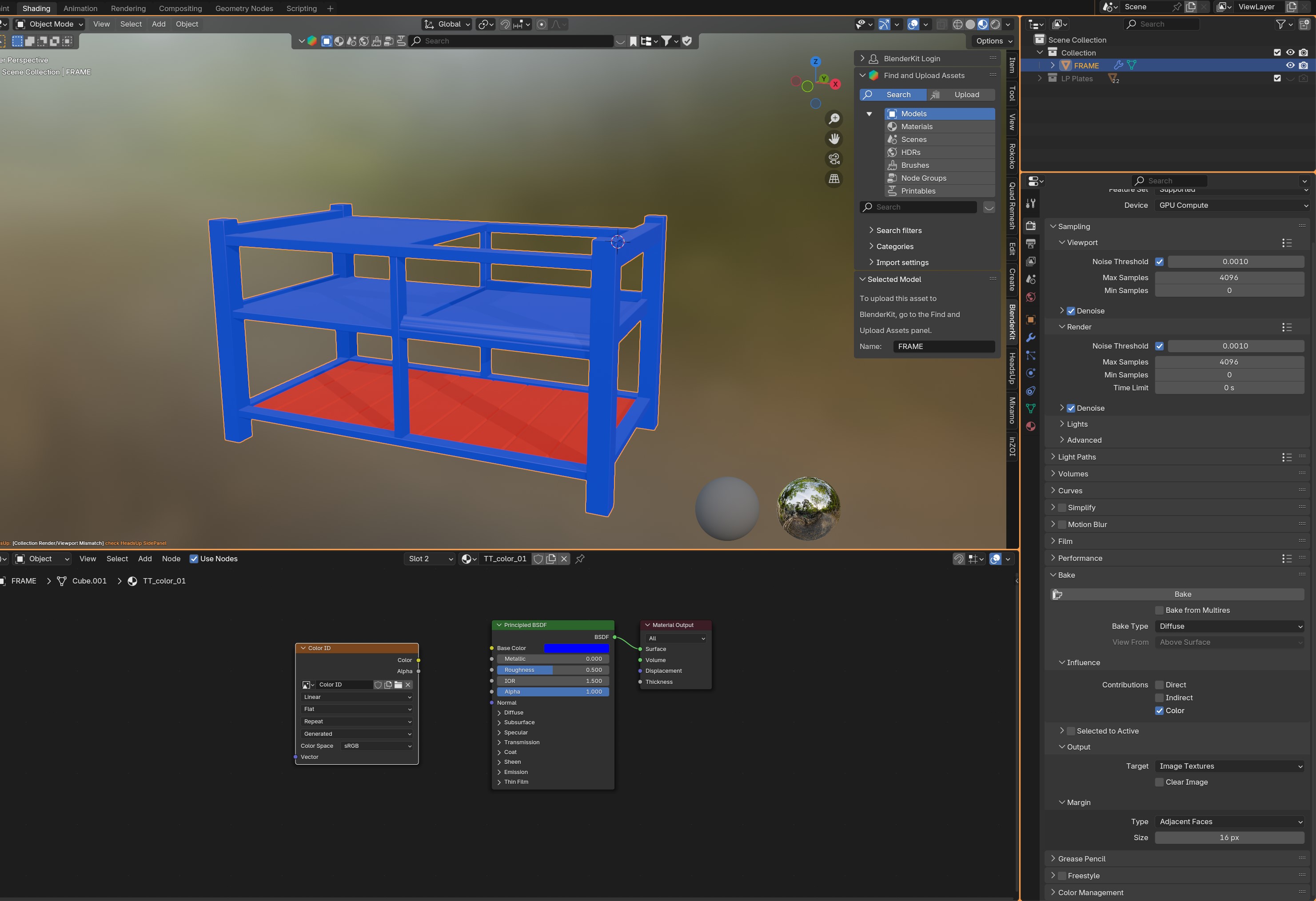This screenshot has width=1316, height=901.
Task: Enable Direct contribution checkbox
Action: click(1159, 685)
